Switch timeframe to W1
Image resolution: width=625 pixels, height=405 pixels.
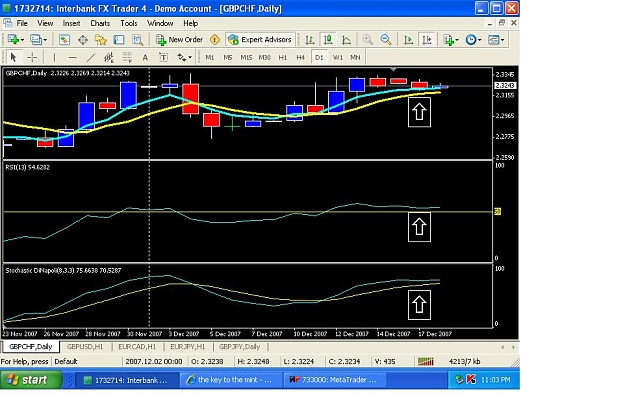click(338, 57)
